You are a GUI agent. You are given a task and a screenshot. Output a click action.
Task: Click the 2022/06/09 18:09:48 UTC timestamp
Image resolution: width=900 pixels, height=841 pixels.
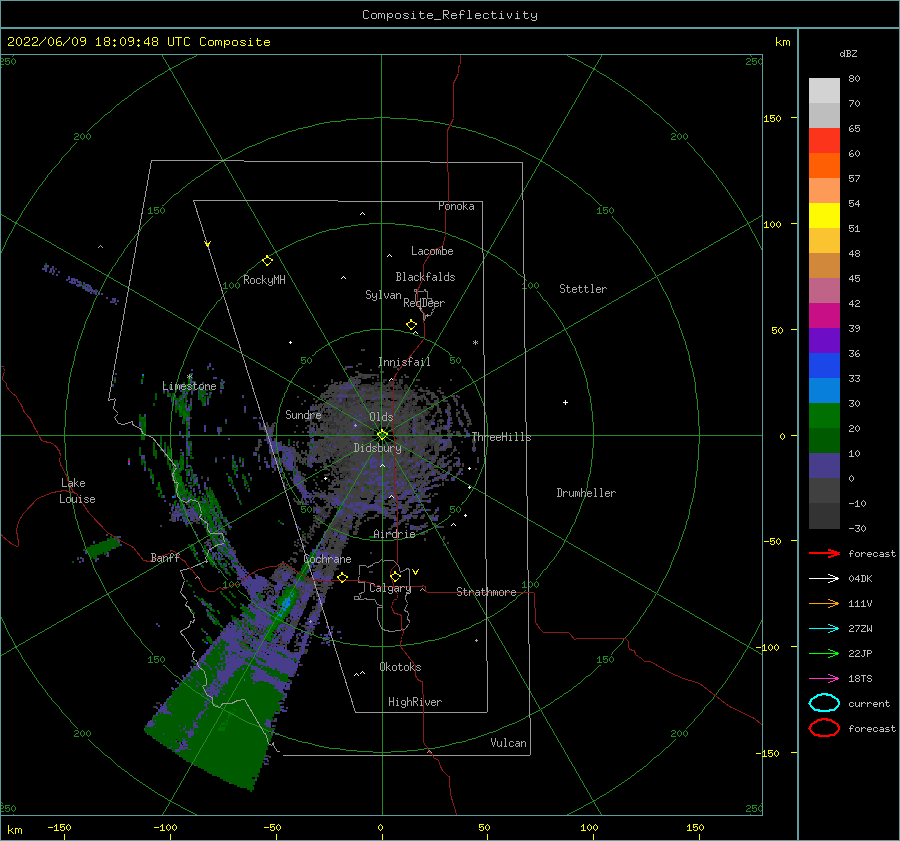pyautogui.click(x=99, y=42)
